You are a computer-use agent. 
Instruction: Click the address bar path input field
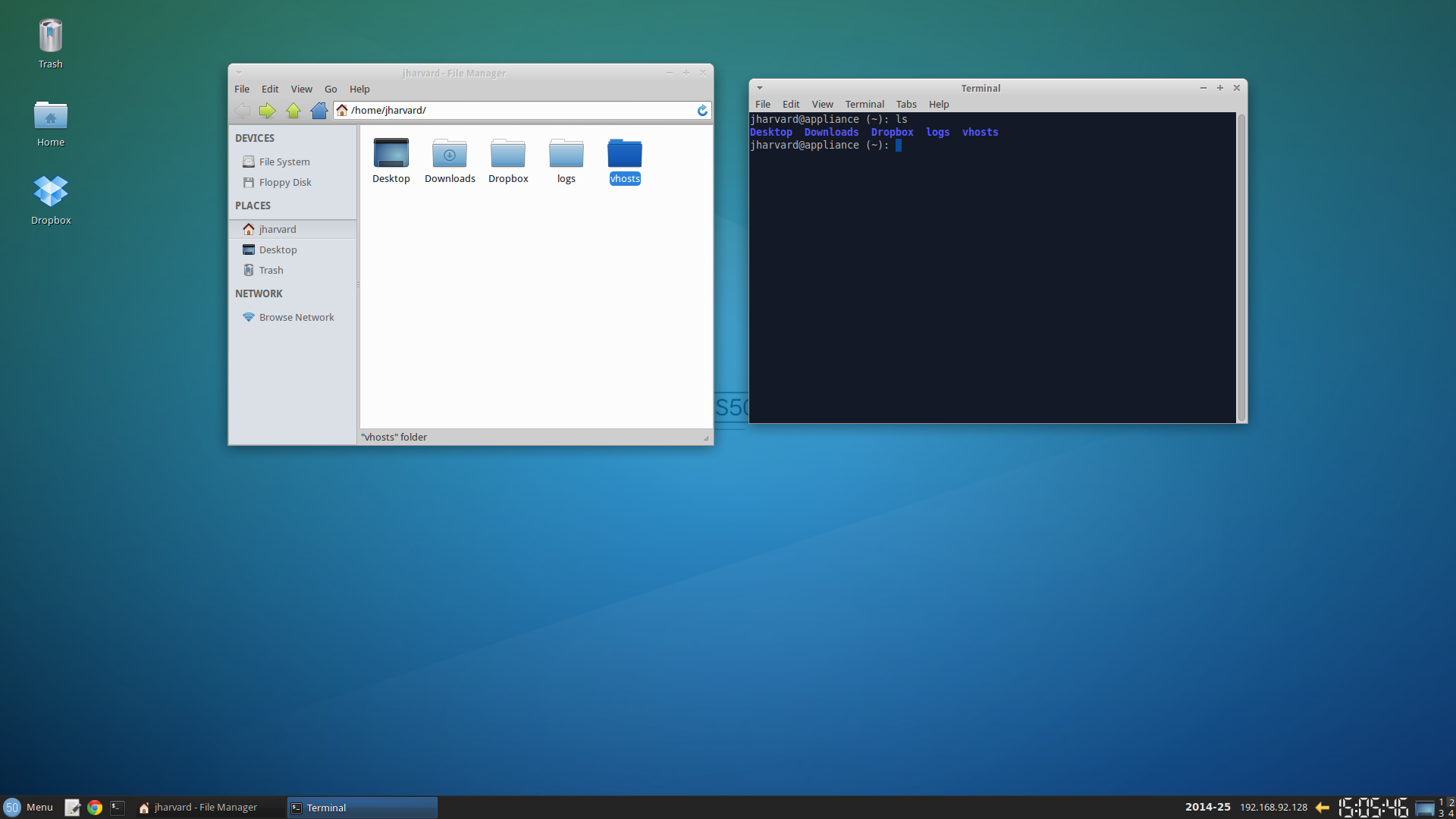tap(523, 109)
